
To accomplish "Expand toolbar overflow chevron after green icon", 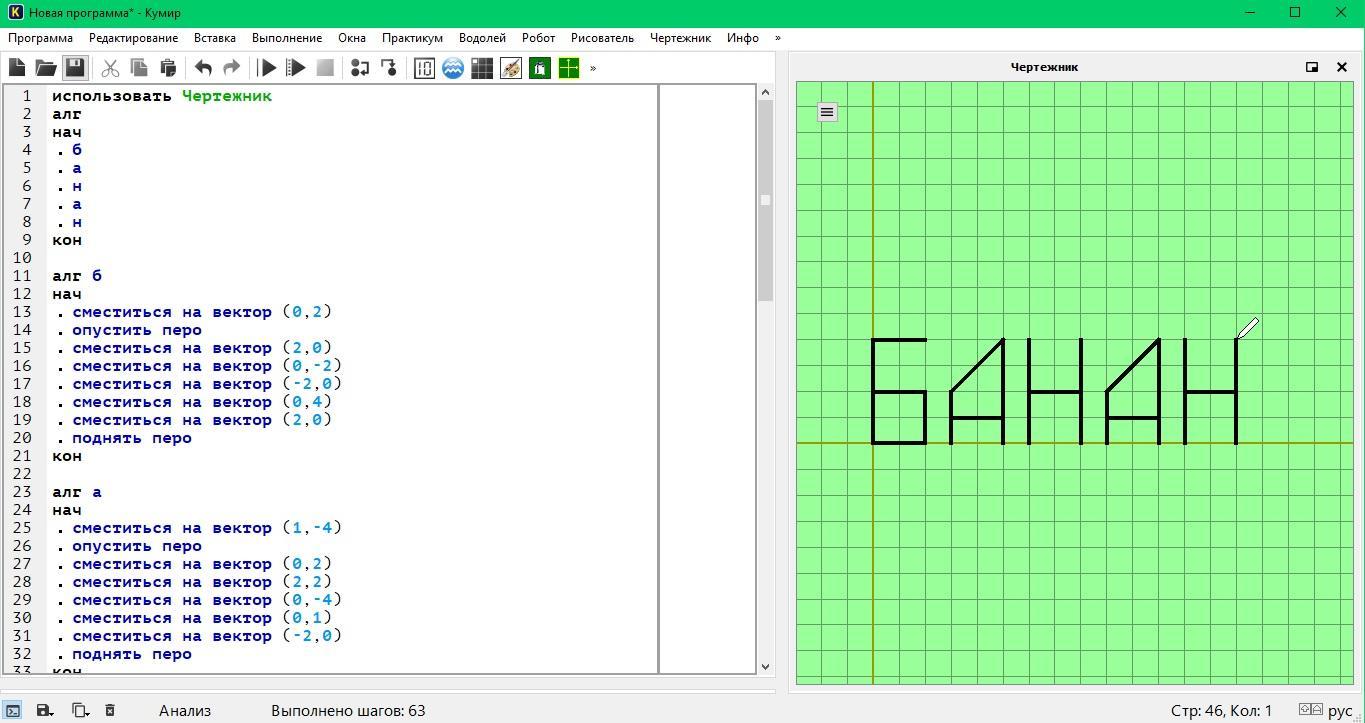I will point(593,68).
